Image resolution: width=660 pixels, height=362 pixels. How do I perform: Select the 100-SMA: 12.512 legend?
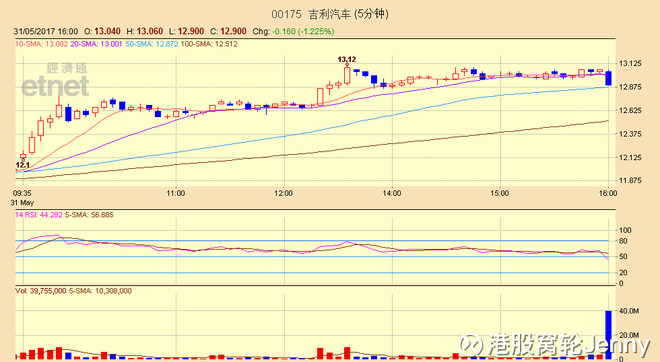point(209,44)
